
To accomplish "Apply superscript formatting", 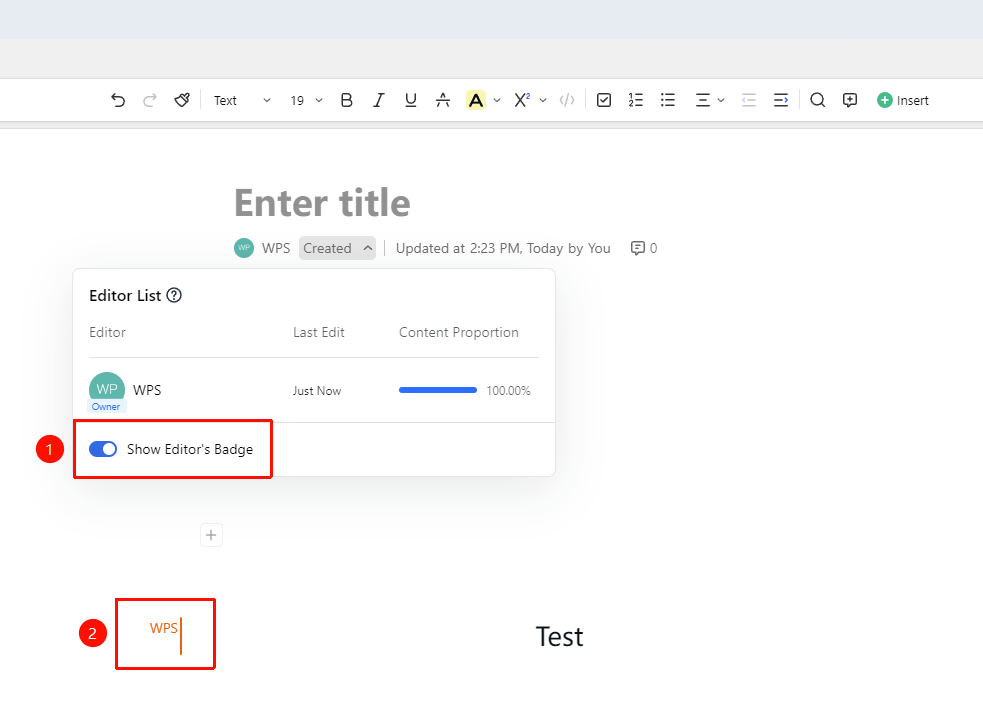I will (522, 100).
